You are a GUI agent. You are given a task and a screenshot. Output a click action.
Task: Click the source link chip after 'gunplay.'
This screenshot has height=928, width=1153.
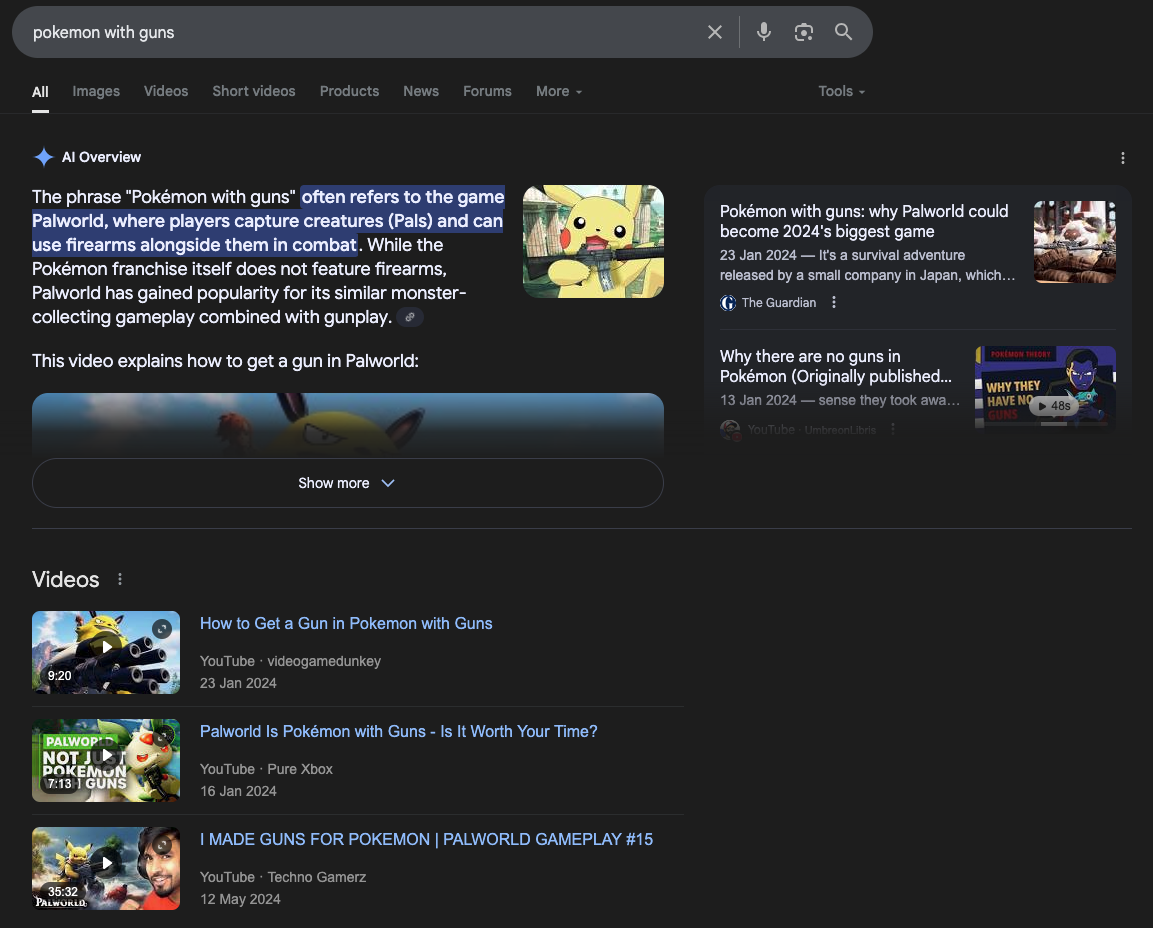pos(410,317)
